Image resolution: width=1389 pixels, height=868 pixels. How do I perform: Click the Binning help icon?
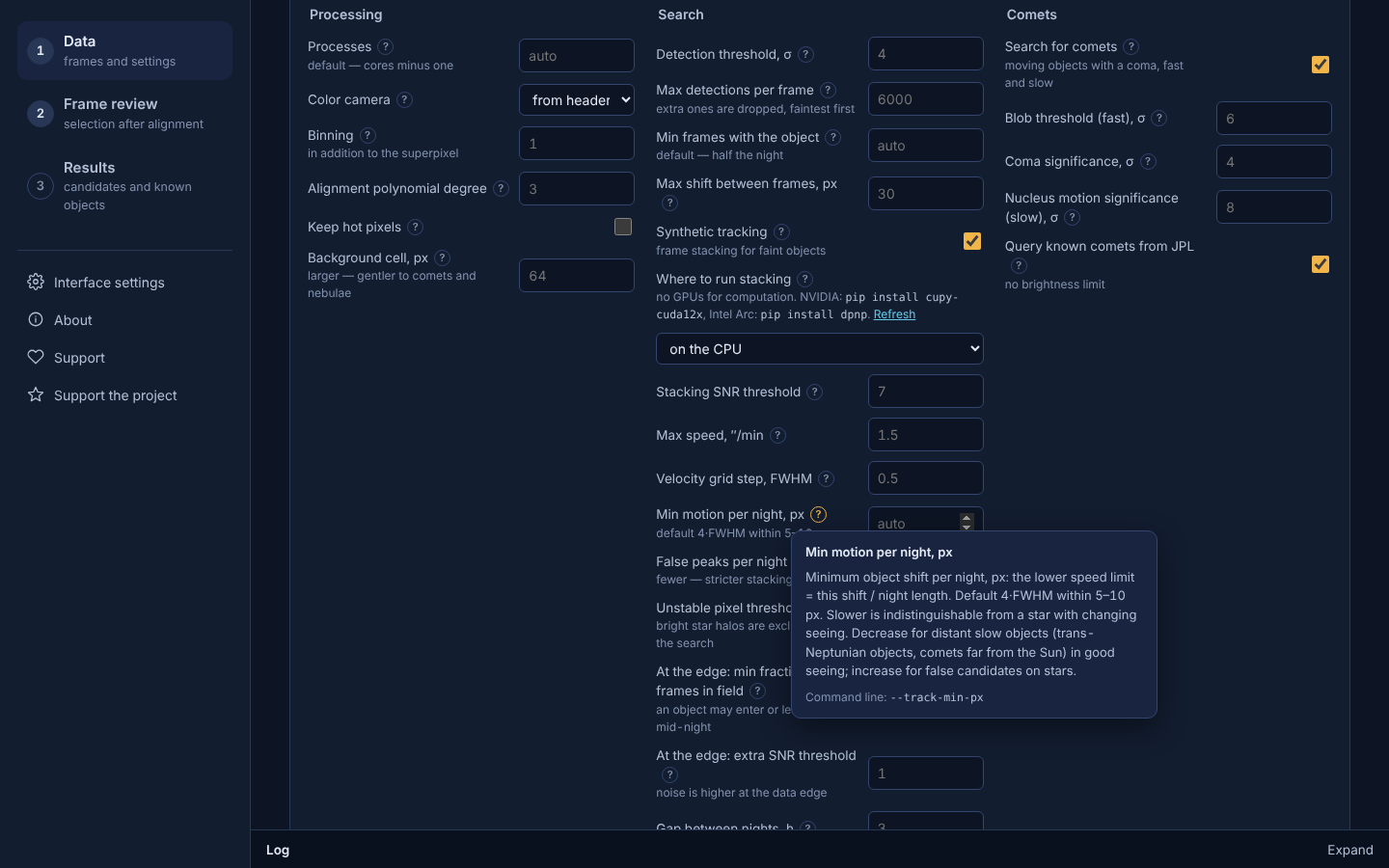coord(368,135)
